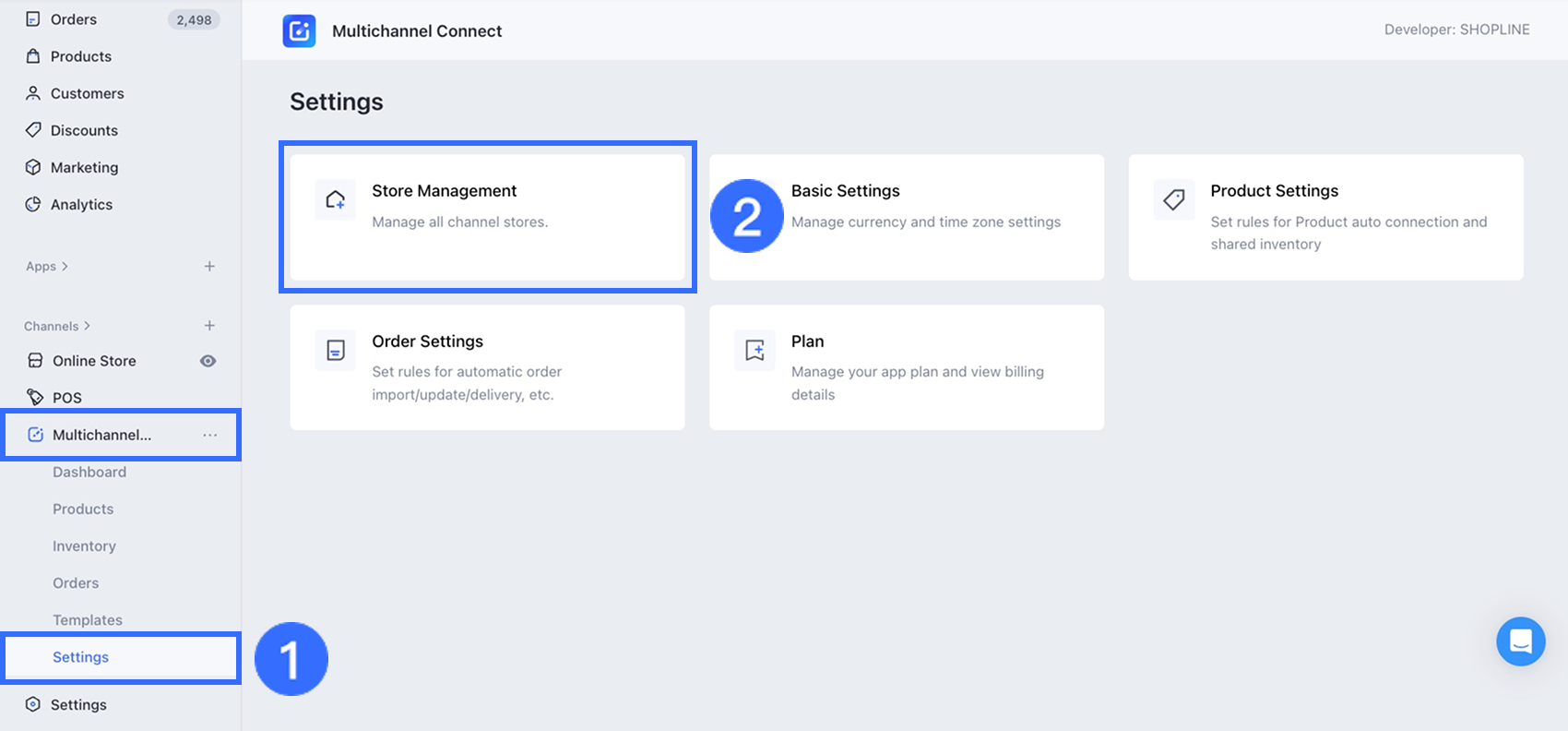
Task: Click the Multichannel Connect app logo icon
Action: point(299,30)
